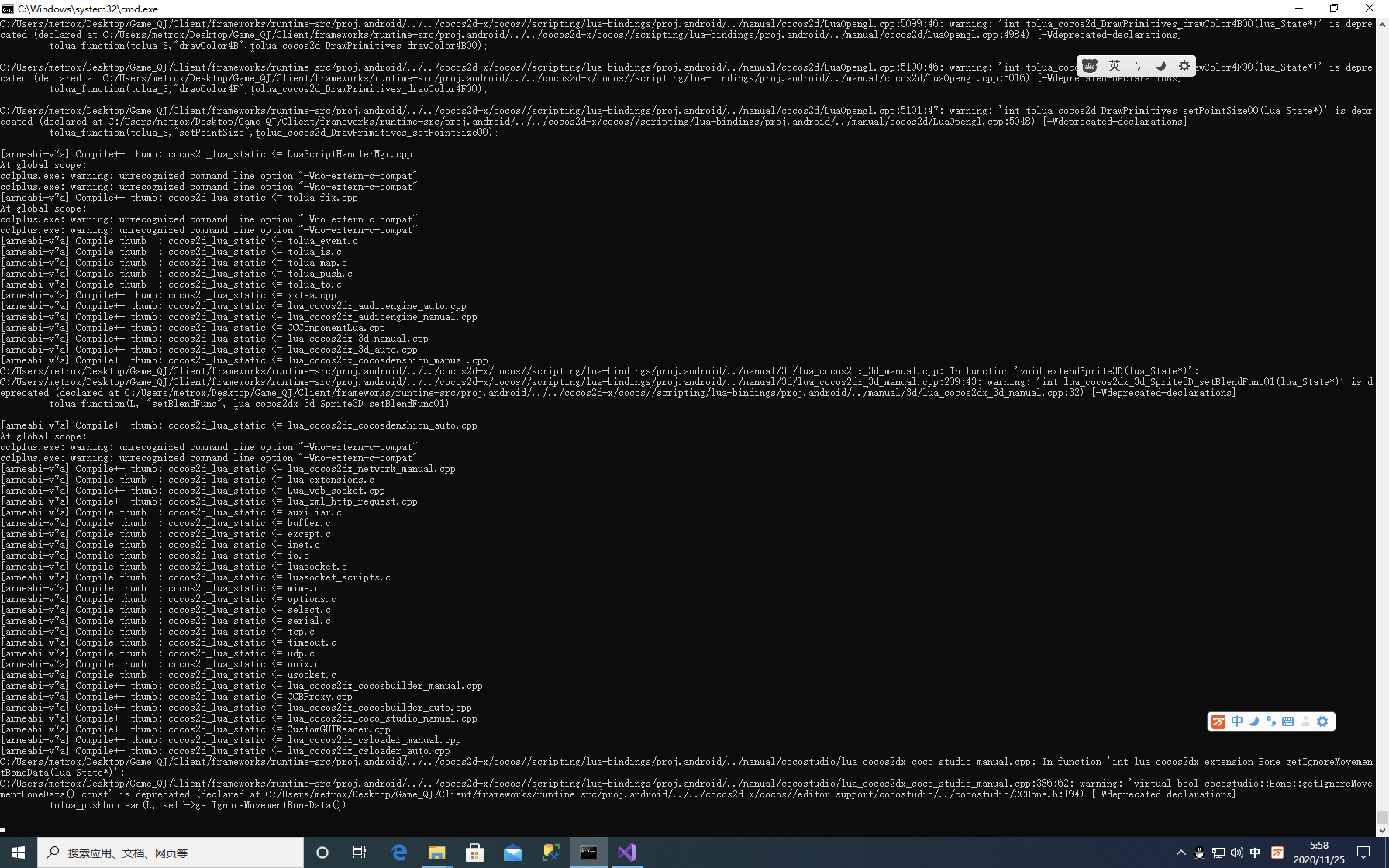Screen dimensions: 1389x868
Task: Open Mail app from taskbar
Action: 513,852
